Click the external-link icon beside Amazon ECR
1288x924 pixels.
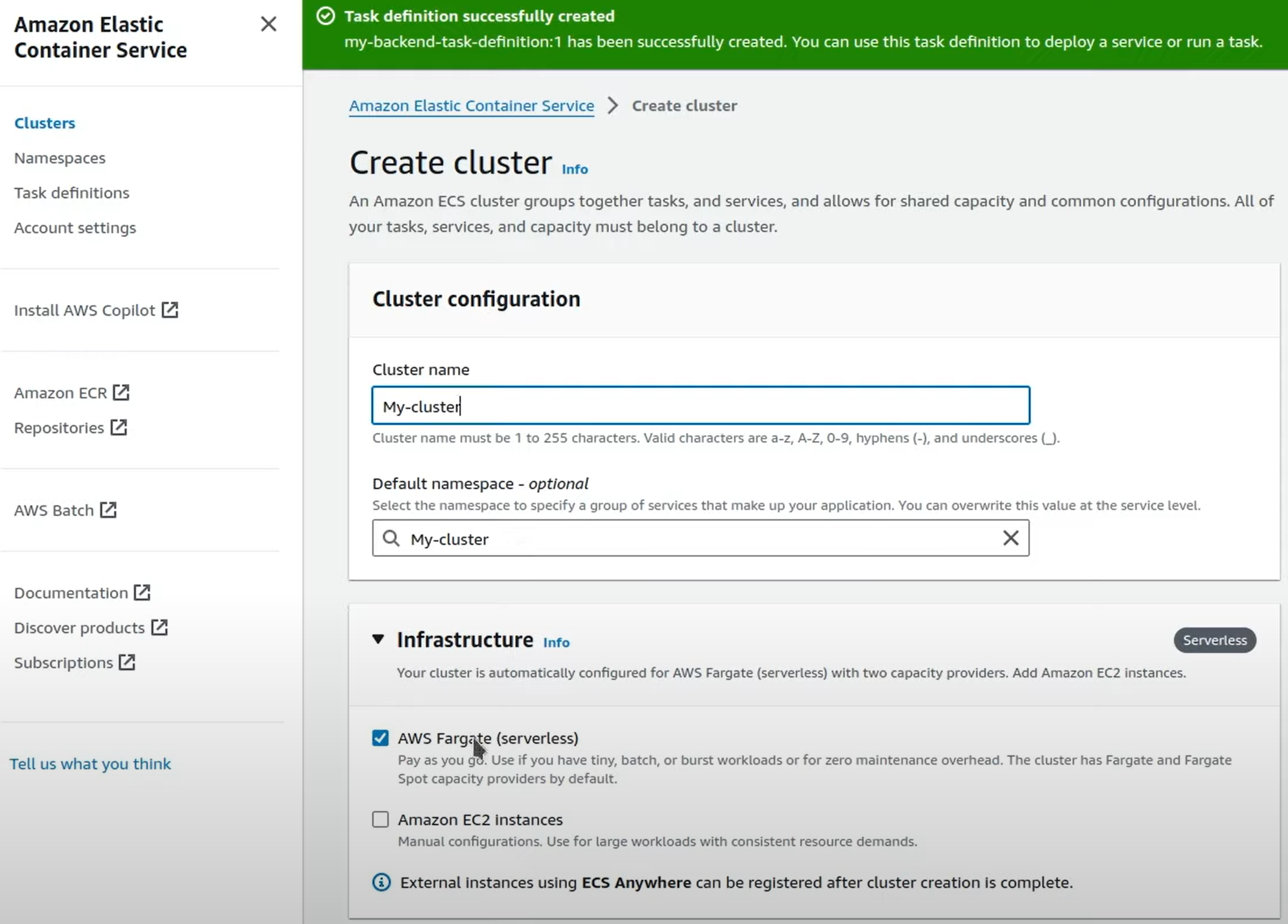tap(121, 393)
